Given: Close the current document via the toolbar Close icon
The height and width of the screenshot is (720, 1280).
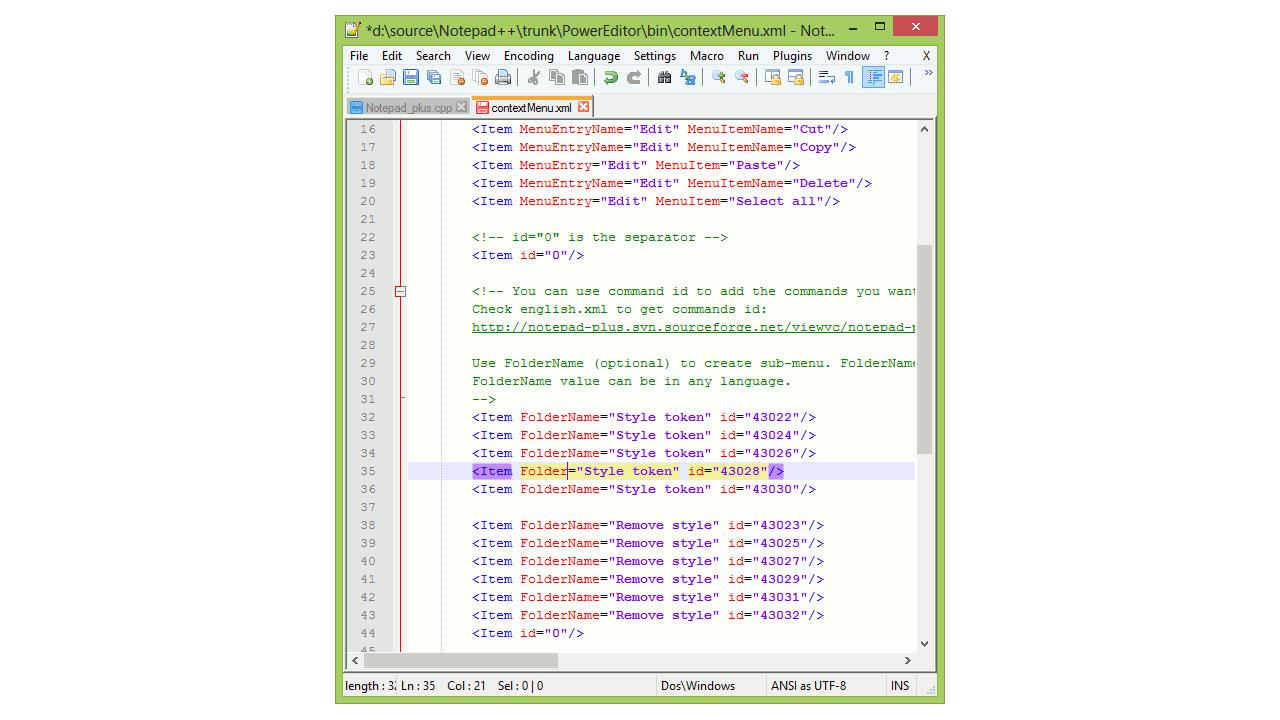Looking at the screenshot, I should (x=457, y=77).
